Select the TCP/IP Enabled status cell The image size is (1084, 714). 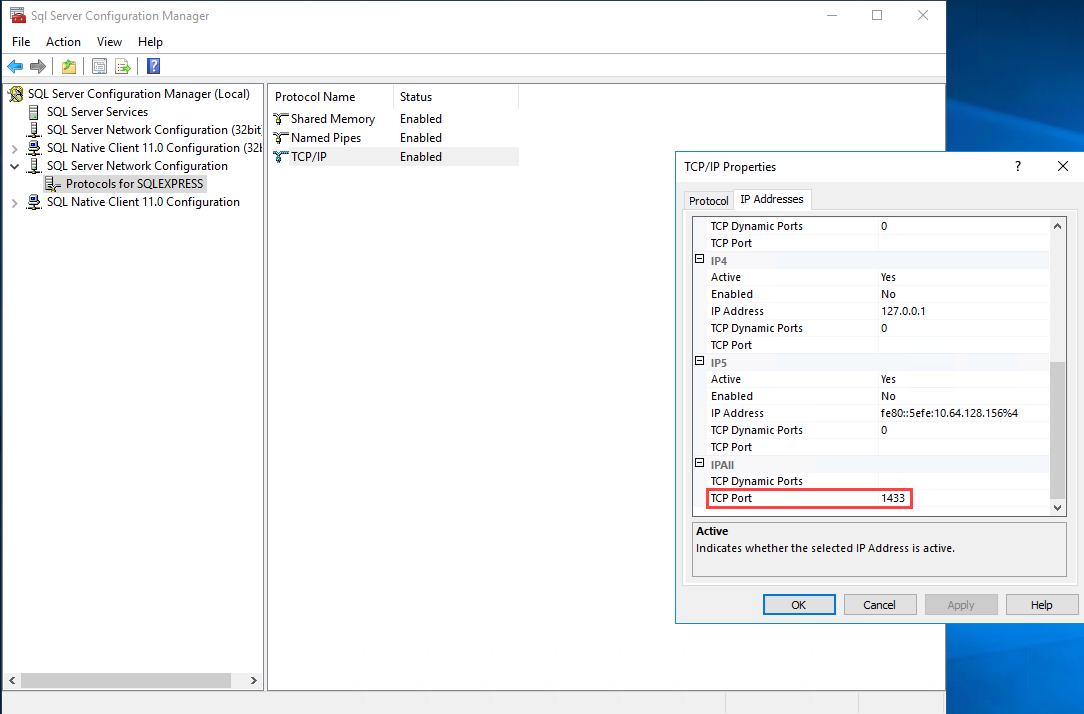pyautogui.click(x=421, y=157)
